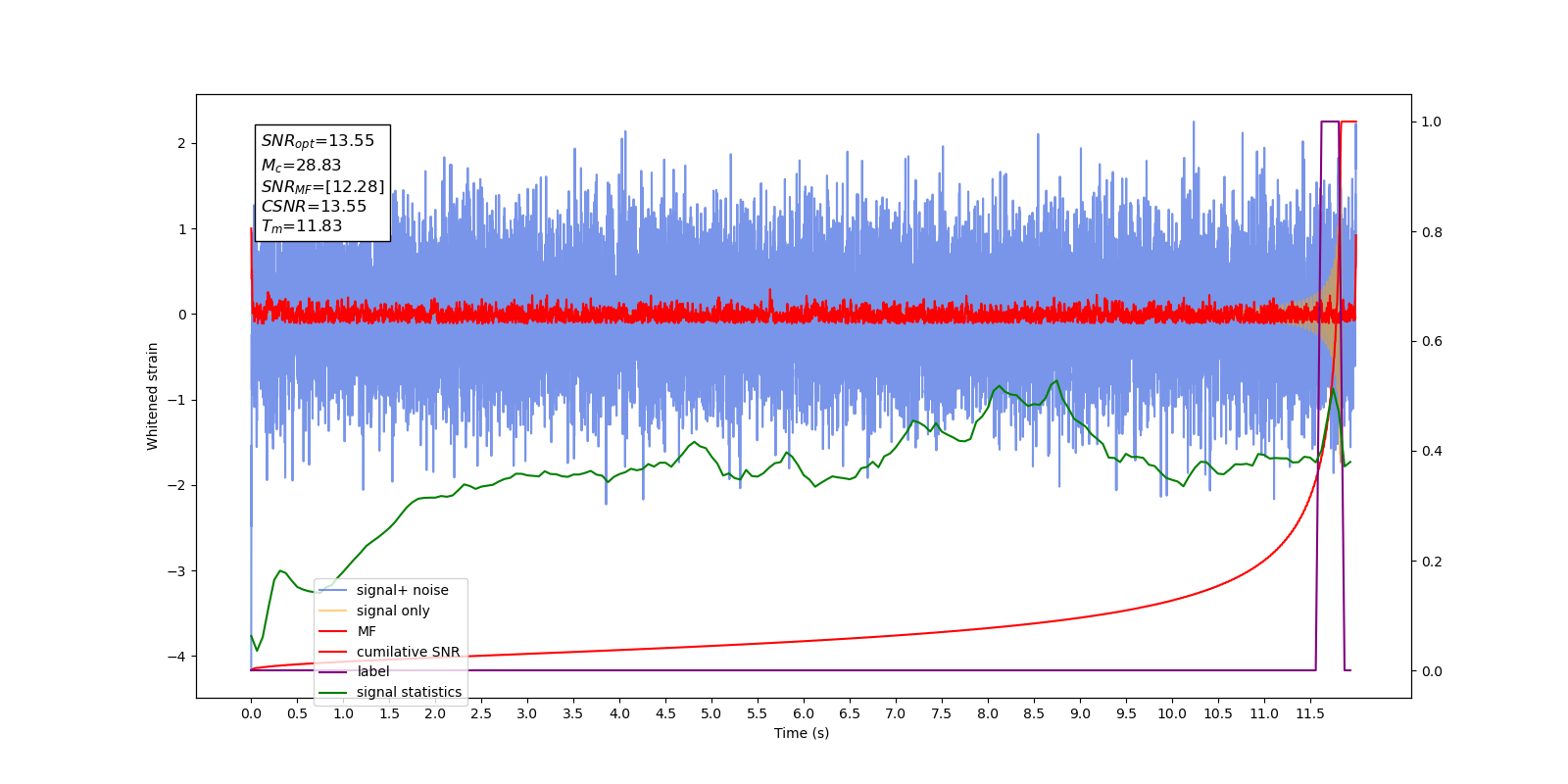Click the 8.5 x-axis tick label

click(1034, 713)
